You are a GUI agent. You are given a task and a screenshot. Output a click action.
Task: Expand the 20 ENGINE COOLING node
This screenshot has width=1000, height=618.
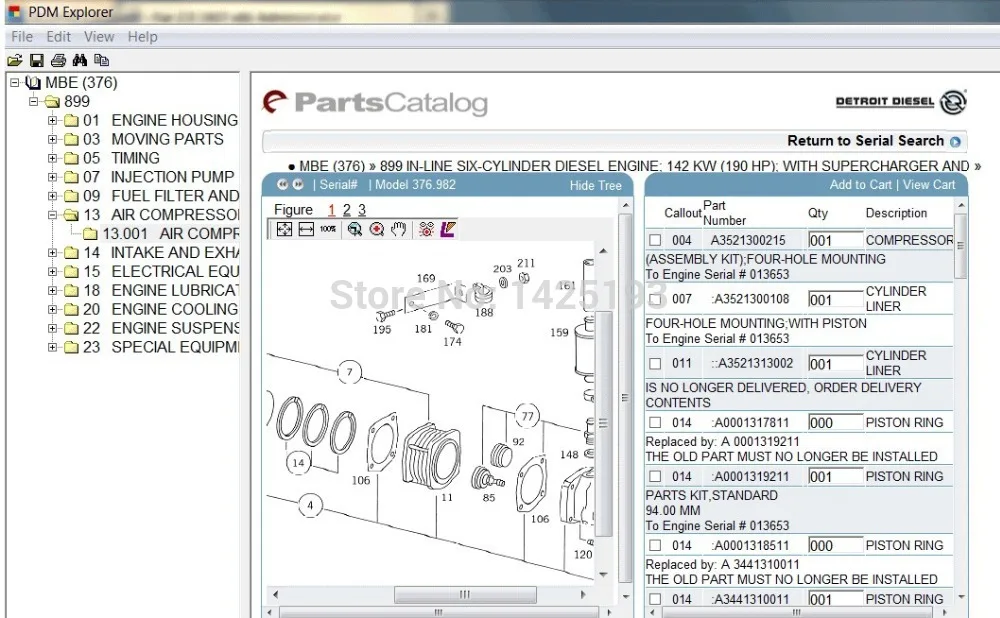53,309
